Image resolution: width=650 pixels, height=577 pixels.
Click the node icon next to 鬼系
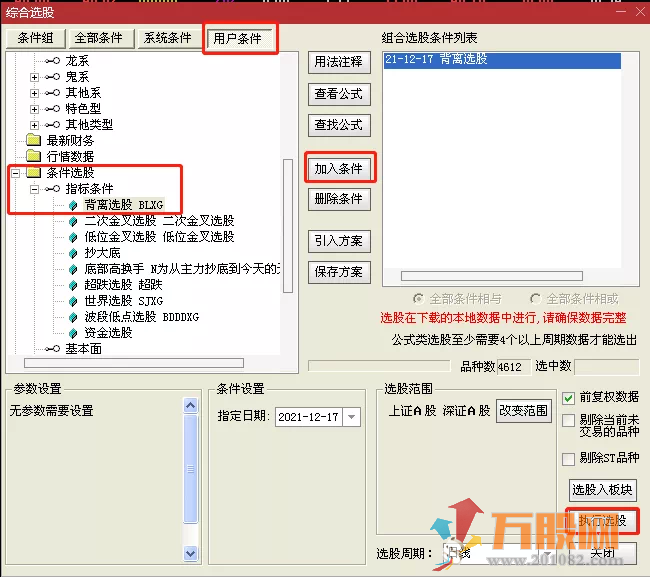(53, 77)
